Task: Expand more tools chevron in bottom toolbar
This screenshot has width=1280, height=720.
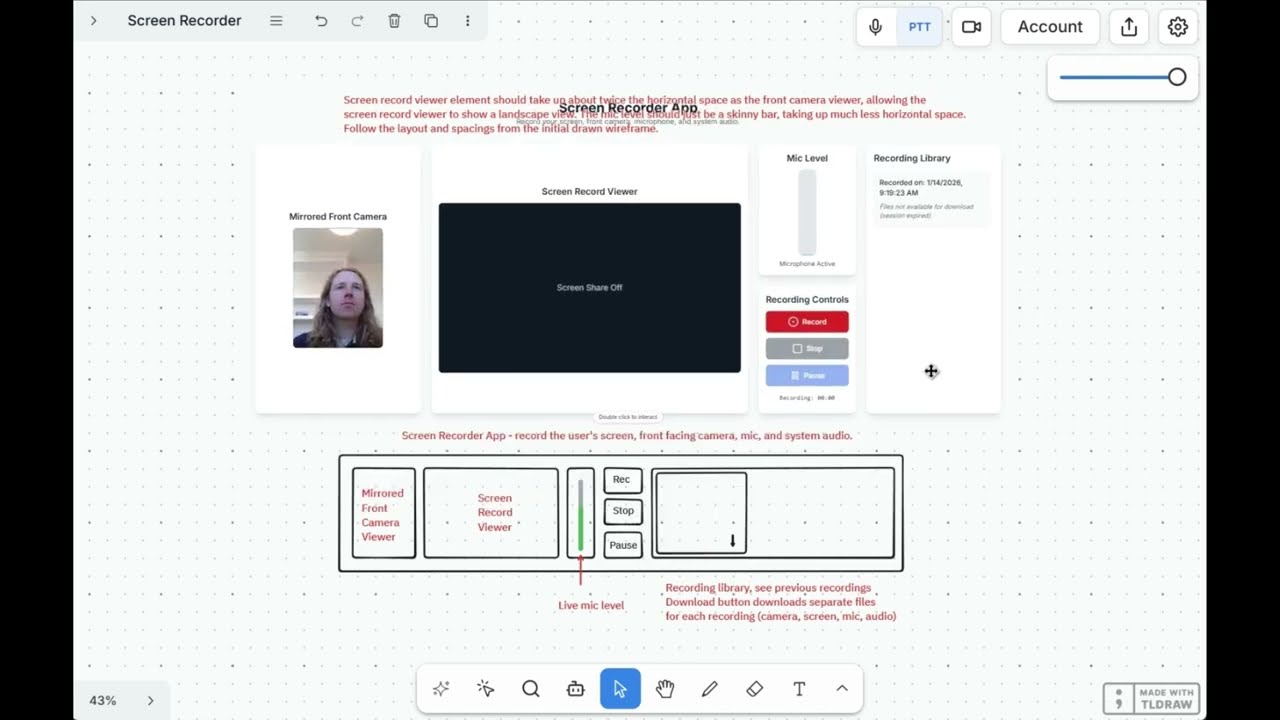Action: click(842, 689)
